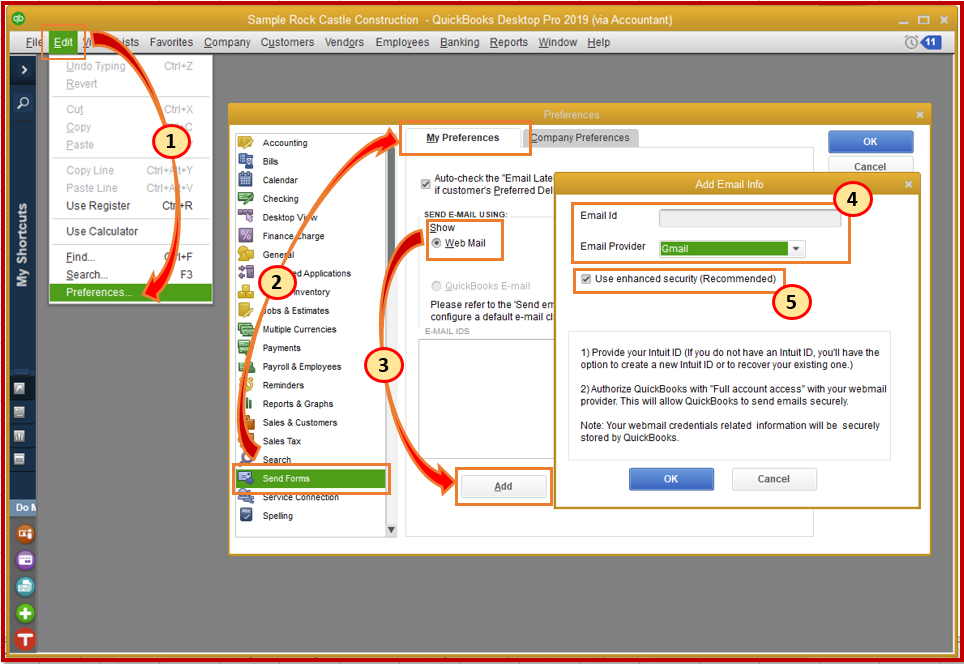
Task: Click the preferences list scroll down arrow
Action: click(x=391, y=530)
